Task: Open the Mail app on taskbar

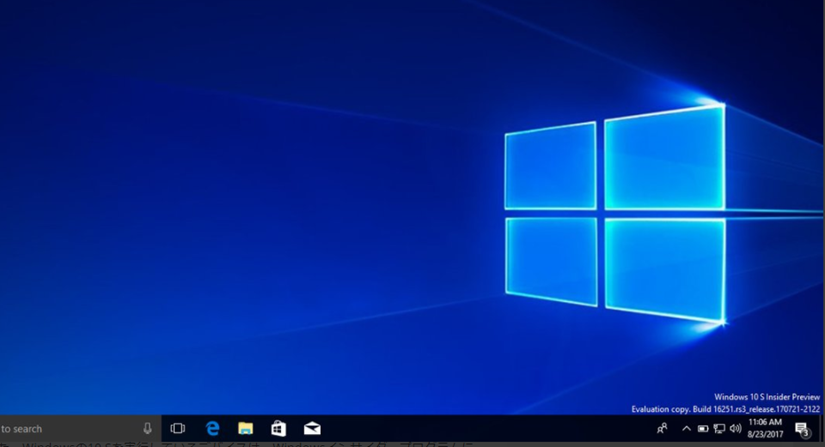Action: [x=312, y=429]
